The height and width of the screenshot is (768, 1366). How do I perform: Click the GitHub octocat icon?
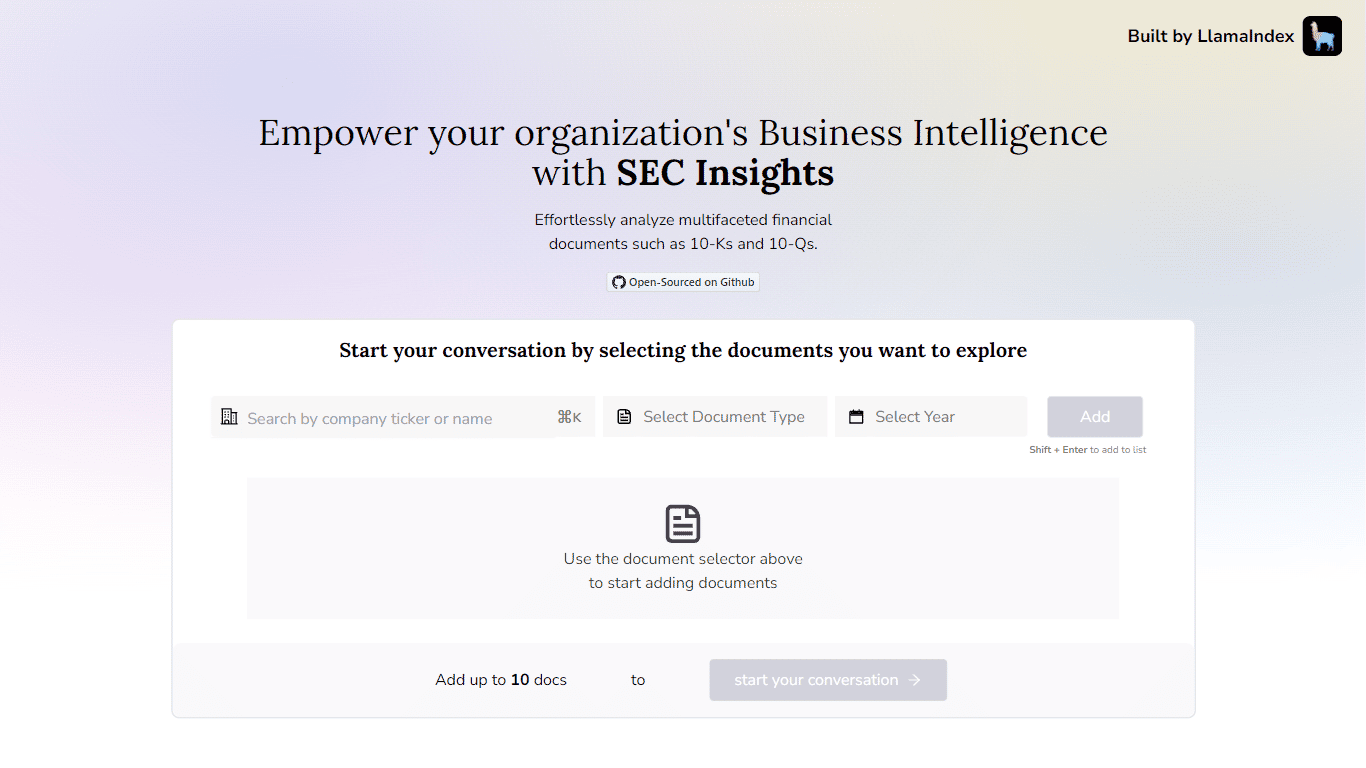pos(619,283)
